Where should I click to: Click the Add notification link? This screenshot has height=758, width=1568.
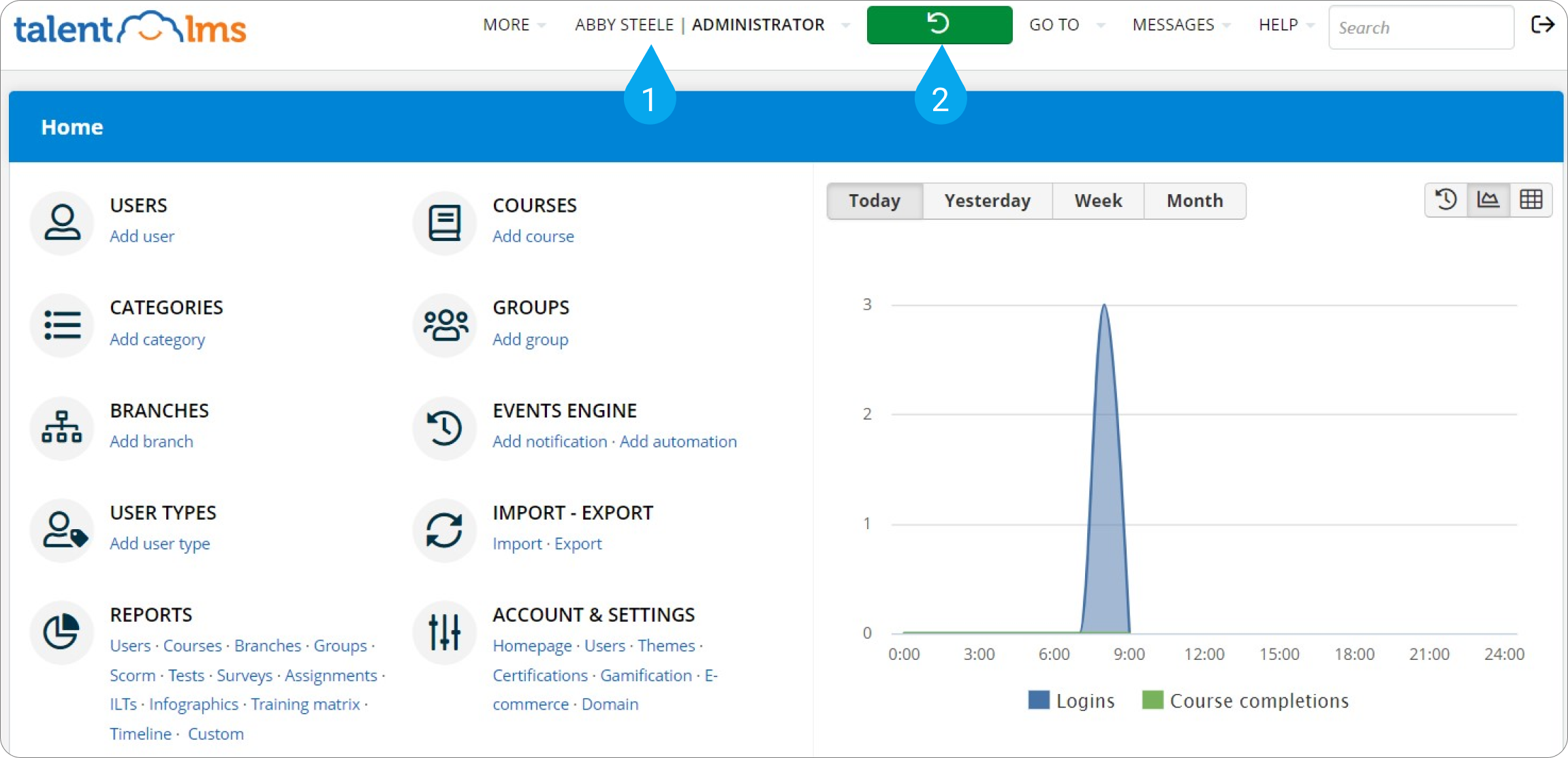coord(550,441)
